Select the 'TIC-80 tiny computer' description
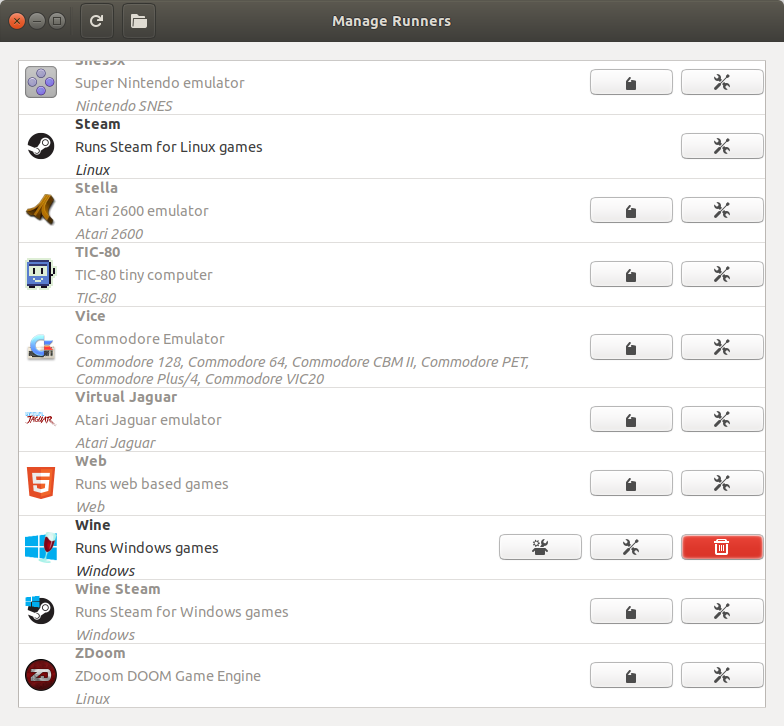 pos(144,275)
